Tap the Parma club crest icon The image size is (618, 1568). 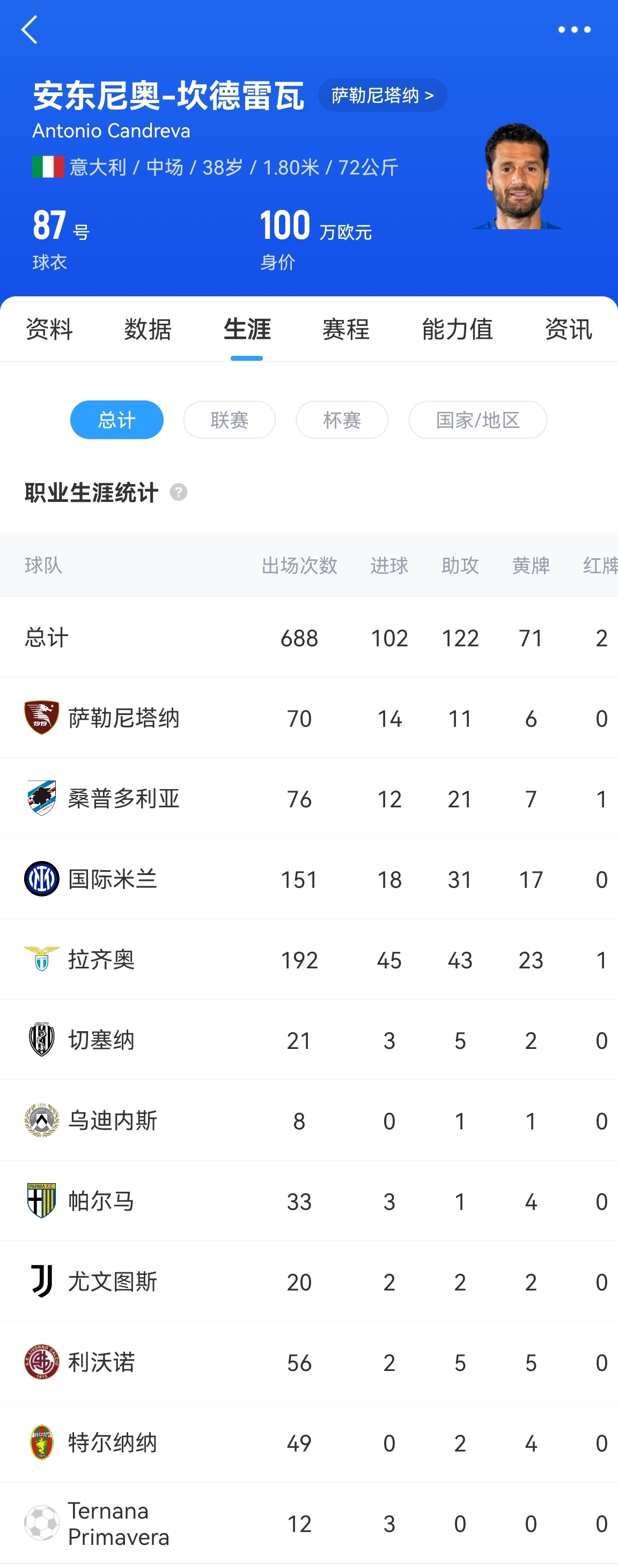[41, 1200]
